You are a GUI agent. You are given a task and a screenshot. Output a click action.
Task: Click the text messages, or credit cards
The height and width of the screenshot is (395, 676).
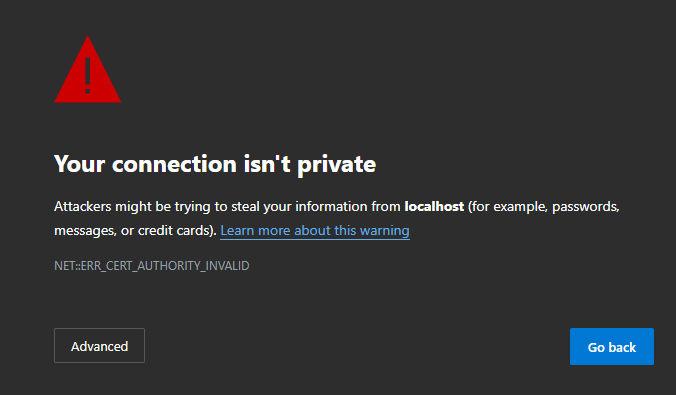click(135, 230)
